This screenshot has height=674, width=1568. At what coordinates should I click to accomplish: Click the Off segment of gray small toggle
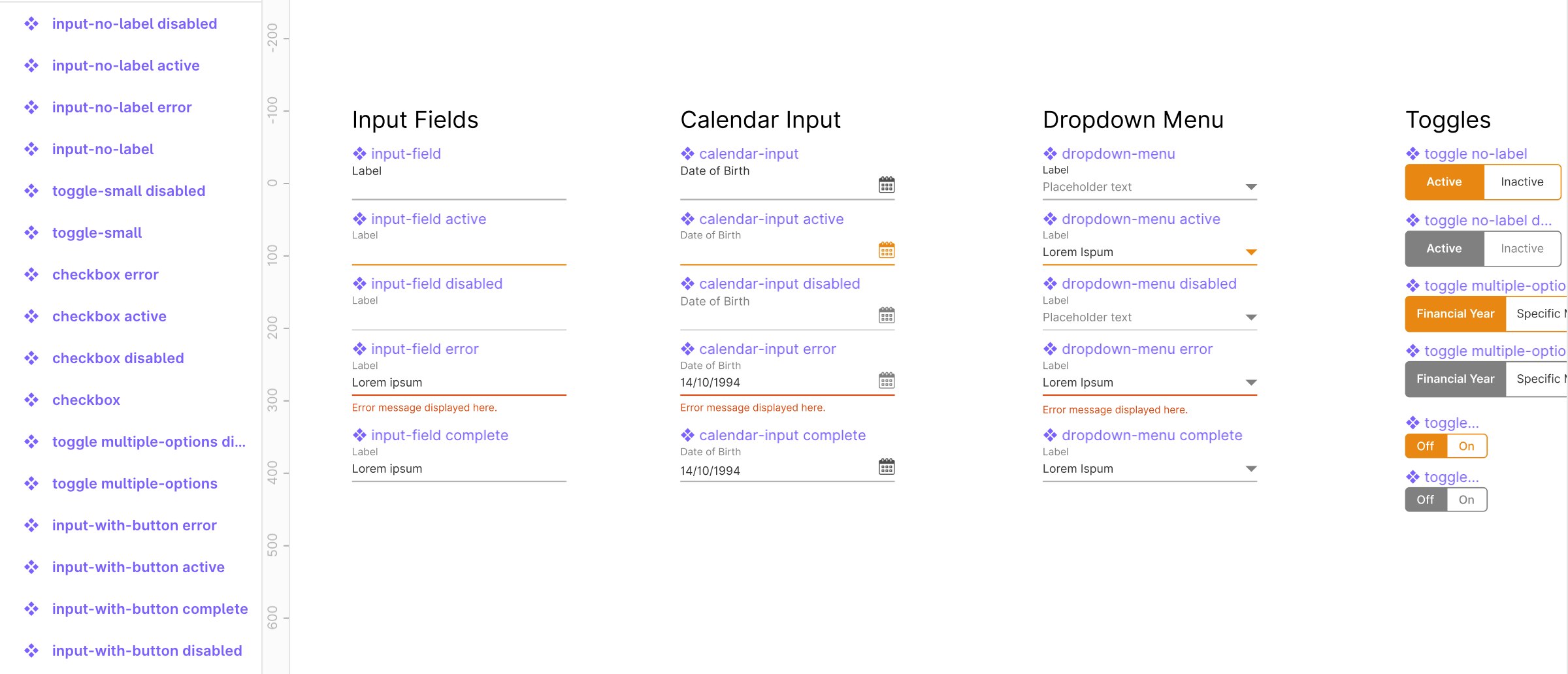pos(1425,500)
